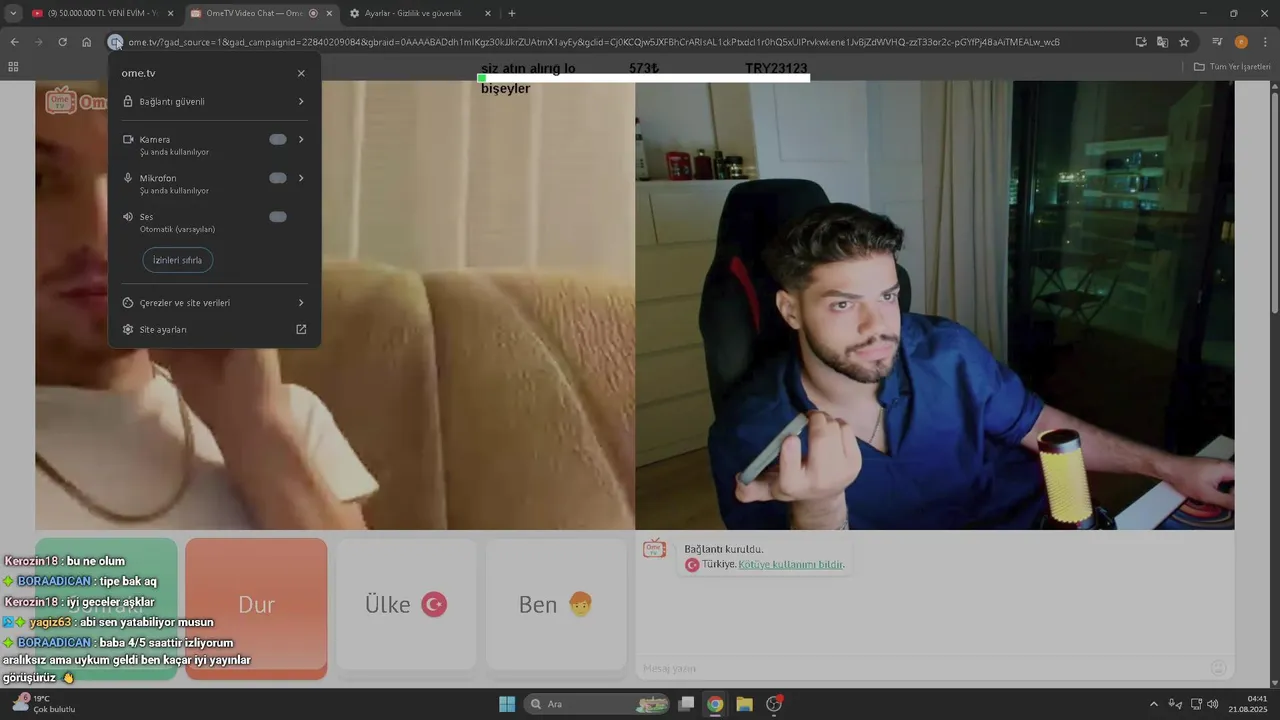Click the Türkiye country text in chat log
The height and width of the screenshot is (720, 1280).
[x=718, y=564]
